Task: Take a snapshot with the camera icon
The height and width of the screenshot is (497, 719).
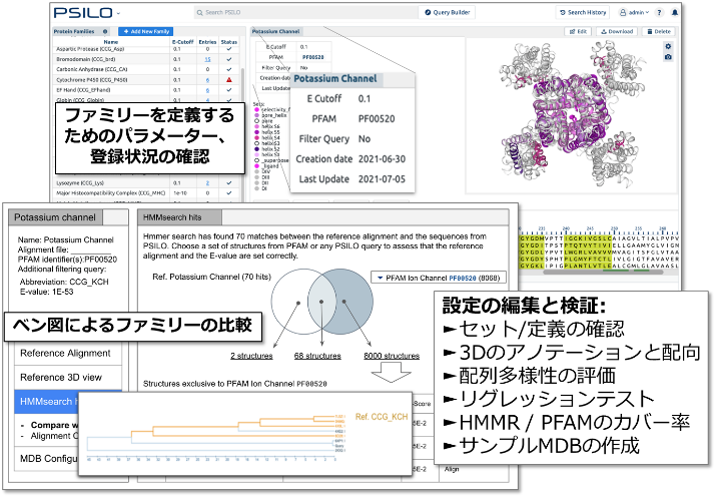Action: pos(668,57)
